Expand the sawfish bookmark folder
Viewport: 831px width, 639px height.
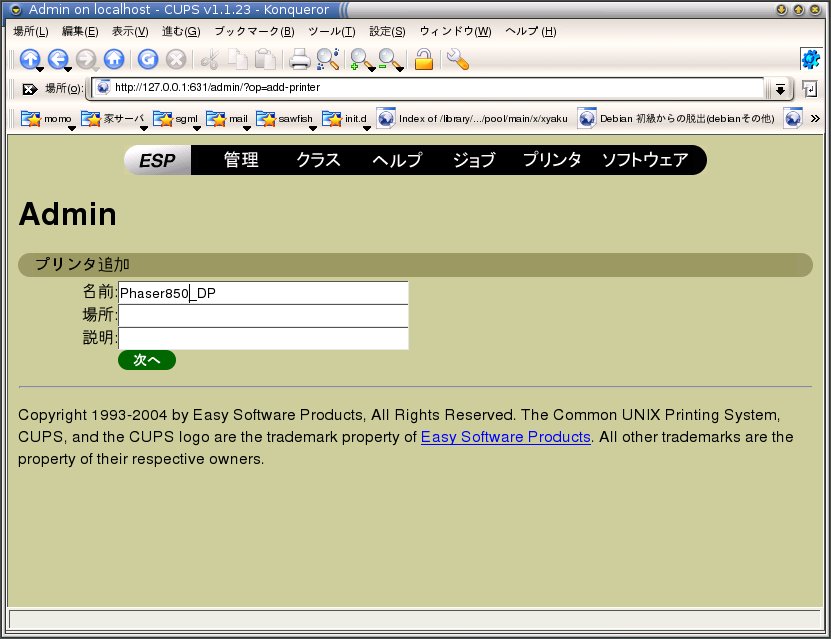coord(284,119)
